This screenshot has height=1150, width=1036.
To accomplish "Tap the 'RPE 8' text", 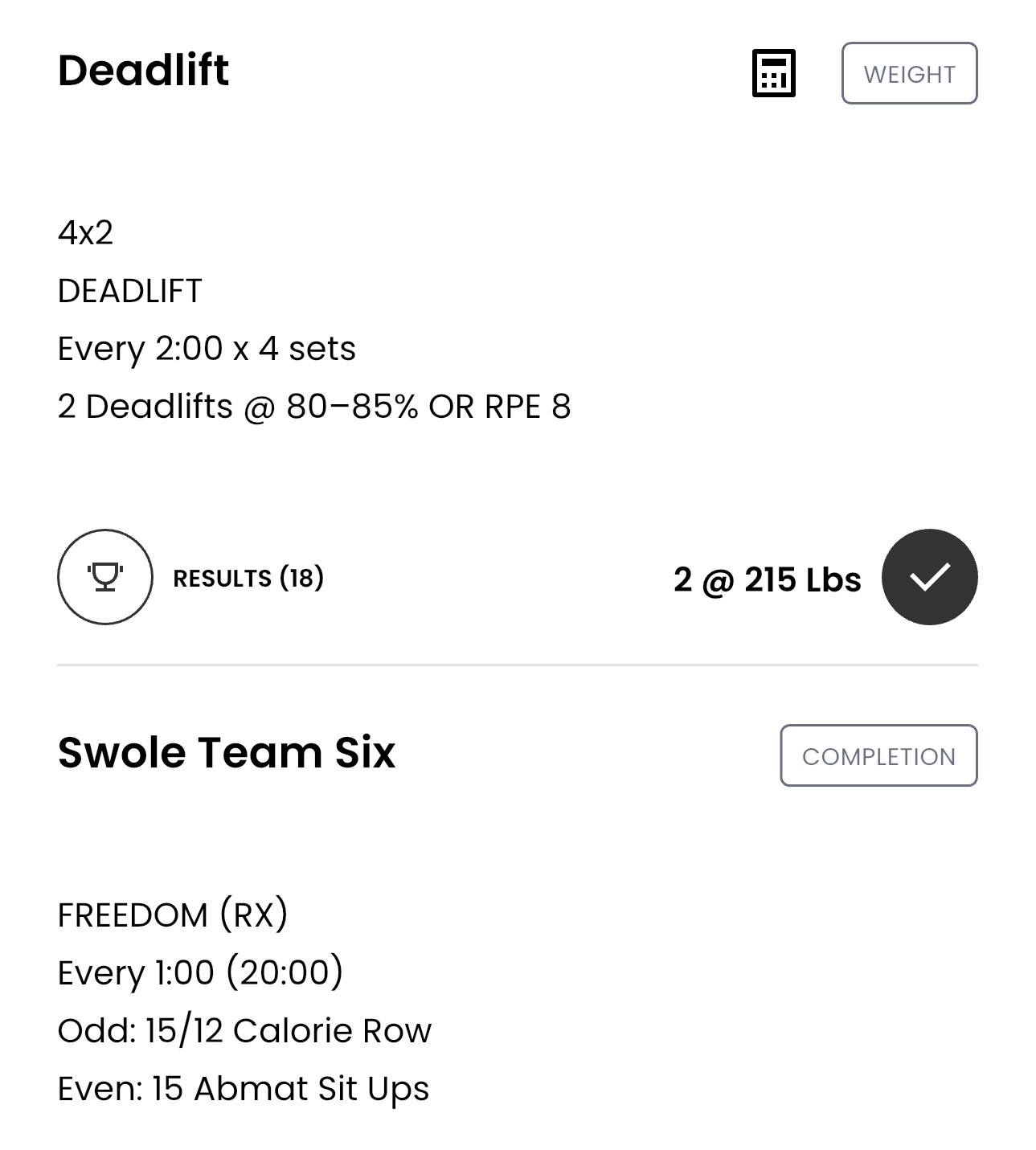I will click(x=527, y=407).
